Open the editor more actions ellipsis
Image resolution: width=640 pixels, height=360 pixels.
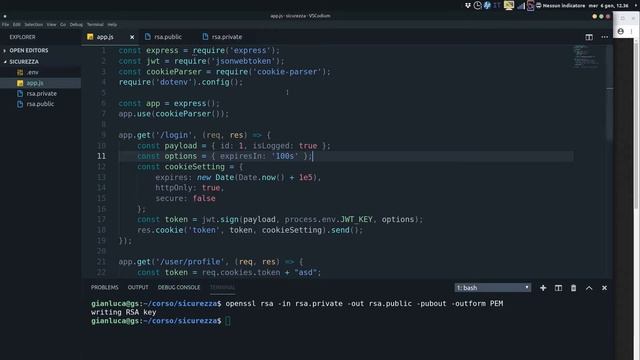click(x=604, y=37)
